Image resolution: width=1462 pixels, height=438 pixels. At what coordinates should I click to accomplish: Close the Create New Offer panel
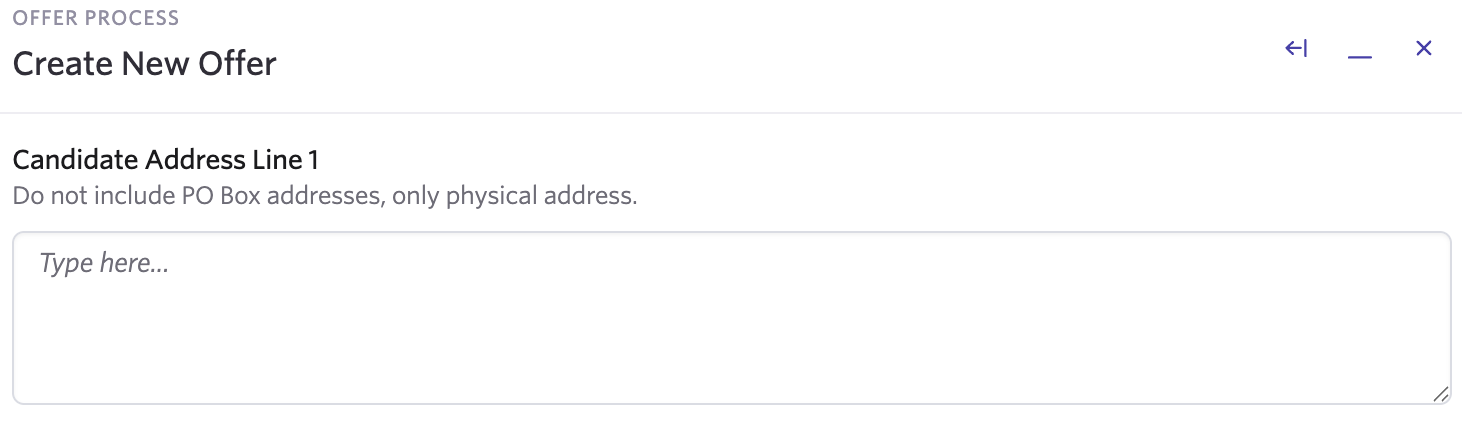[x=1424, y=49]
